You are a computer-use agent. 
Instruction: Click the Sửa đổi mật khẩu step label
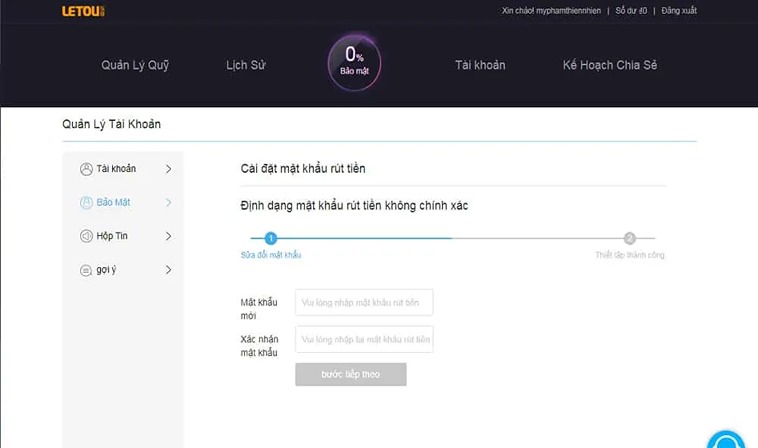(271, 255)
